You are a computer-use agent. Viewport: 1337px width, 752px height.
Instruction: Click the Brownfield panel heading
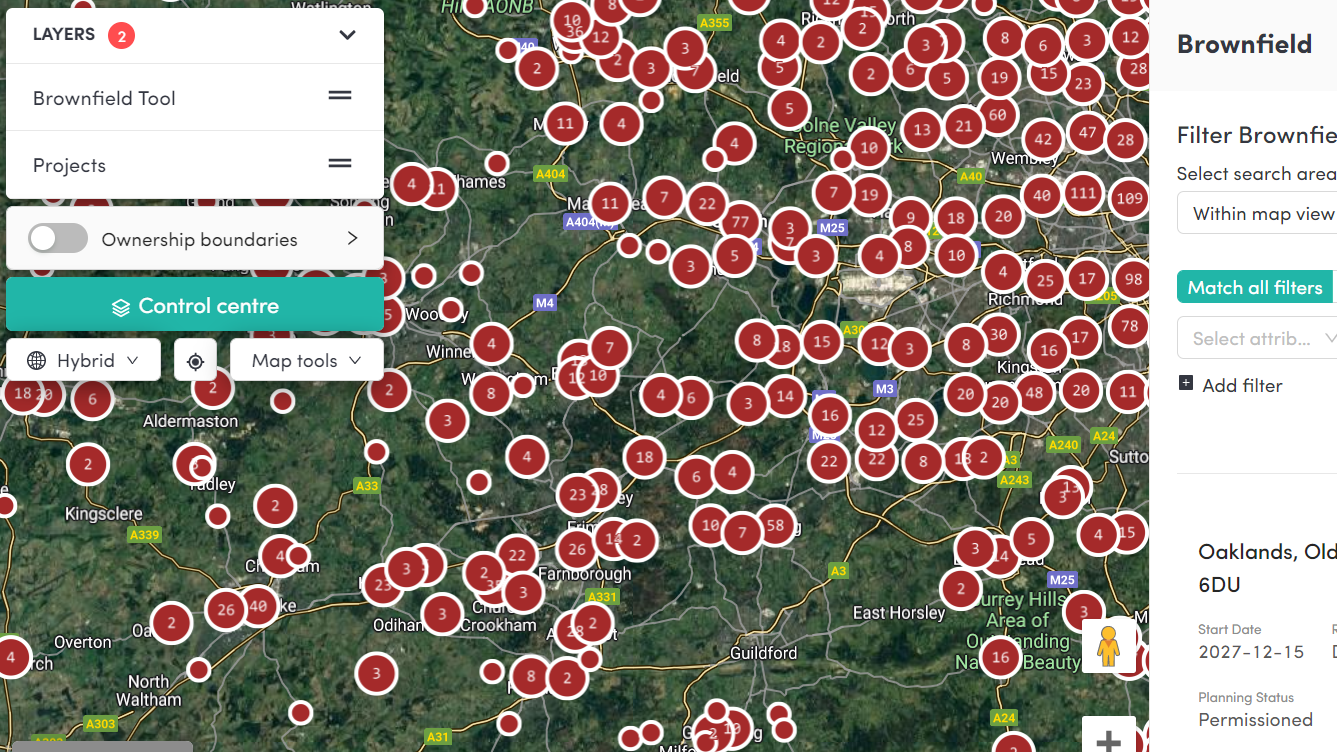pyautogui.click(x=1244, y=44)
